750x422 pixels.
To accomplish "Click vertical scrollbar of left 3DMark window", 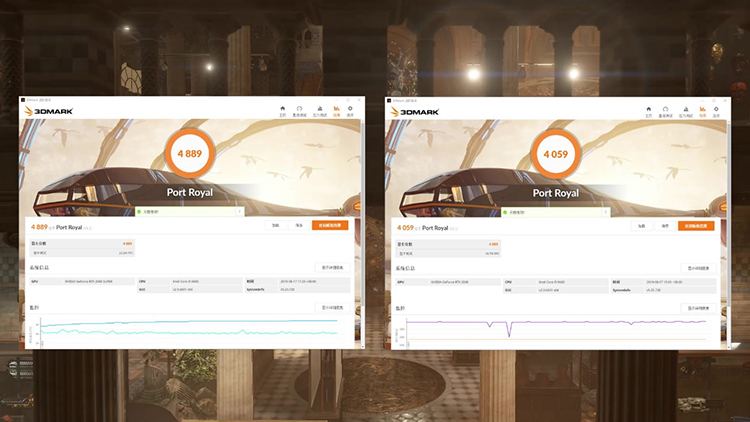I will pyautogui.click(x=362, y=233).
